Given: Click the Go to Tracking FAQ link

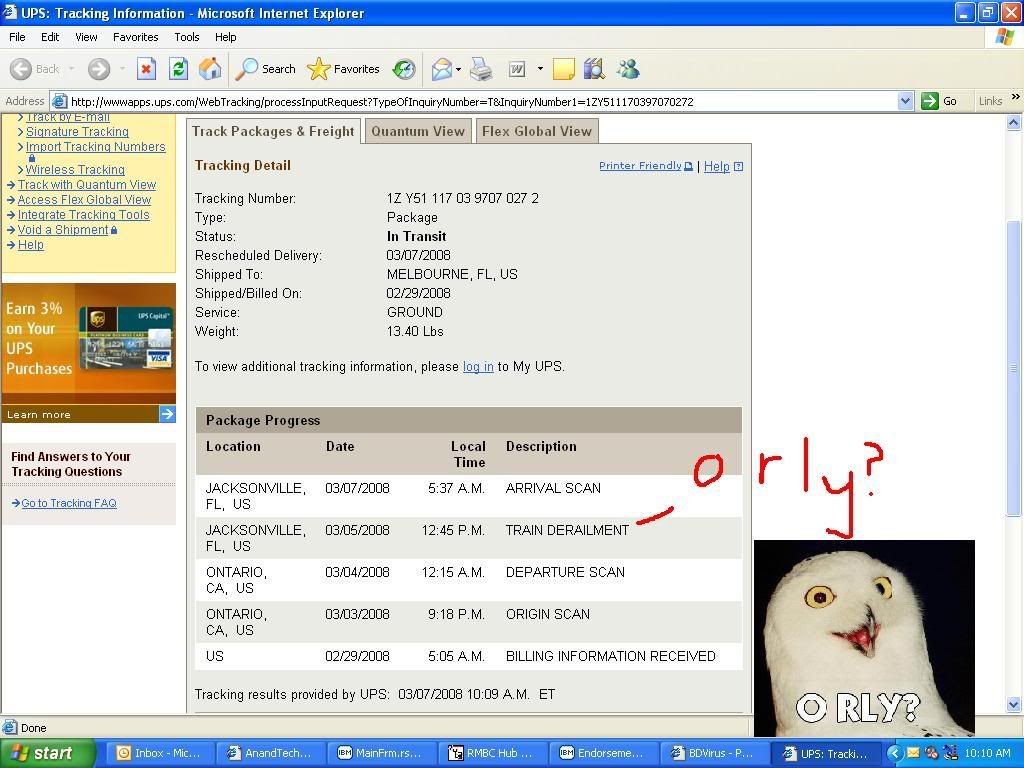Looking at the screenshot, I should (68, 503).
